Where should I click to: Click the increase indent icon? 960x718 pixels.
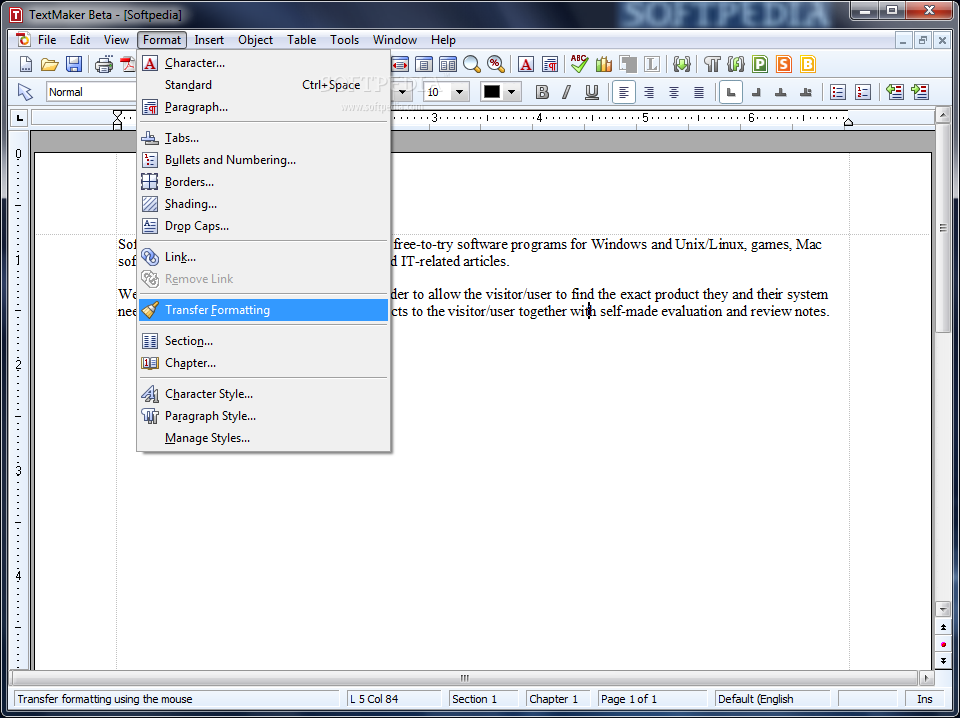(x=919, y=92)
